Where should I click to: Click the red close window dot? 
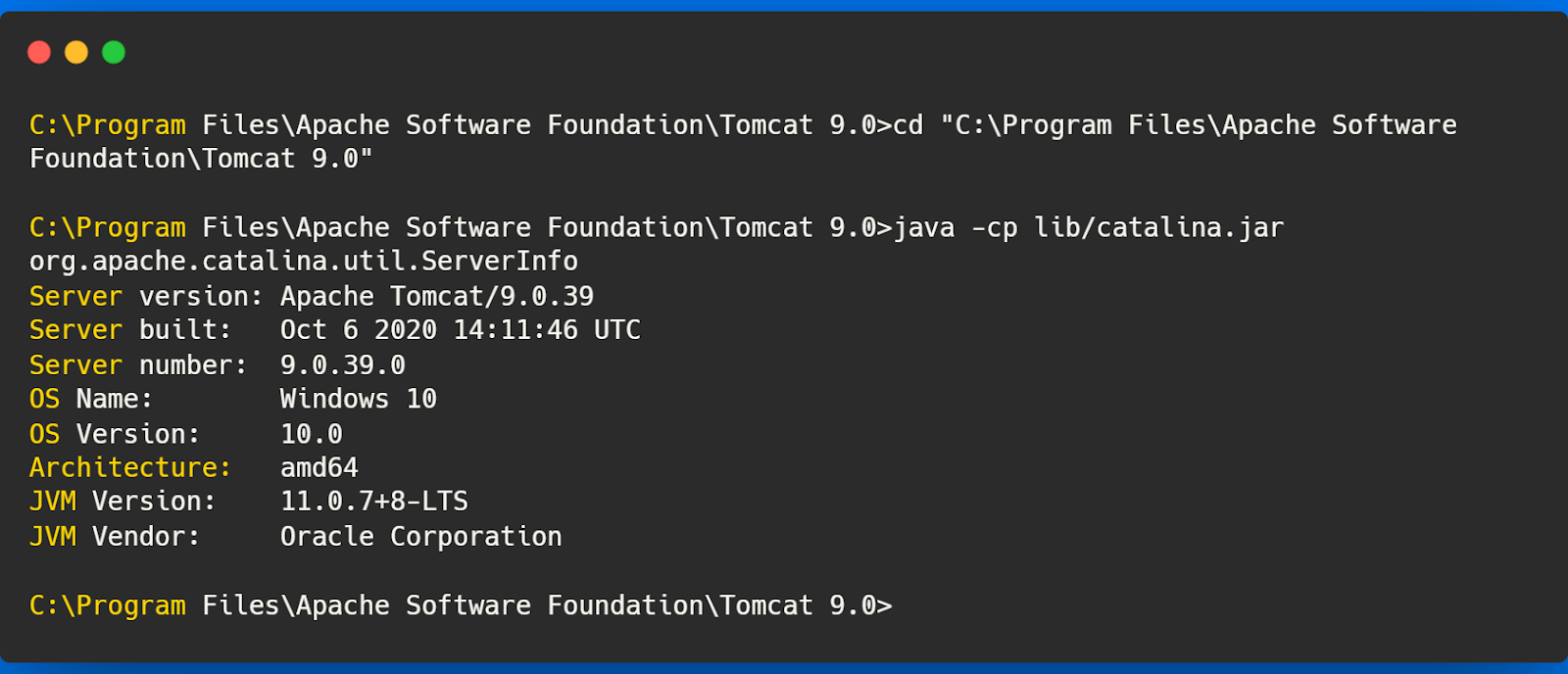click(39, 52)
